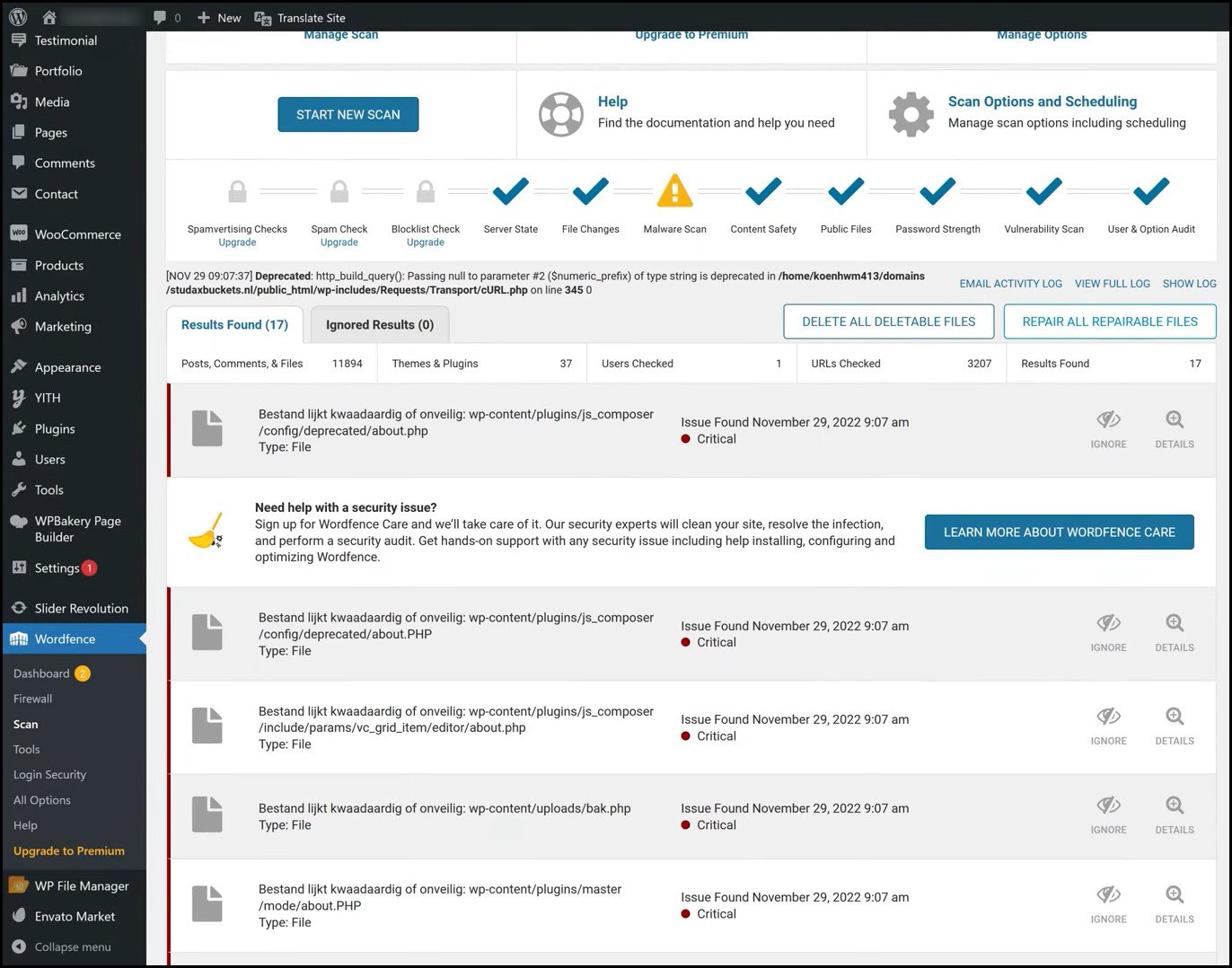
Task: Click Learn More About Wordfence Care
Action: (x=1059, y=532)
